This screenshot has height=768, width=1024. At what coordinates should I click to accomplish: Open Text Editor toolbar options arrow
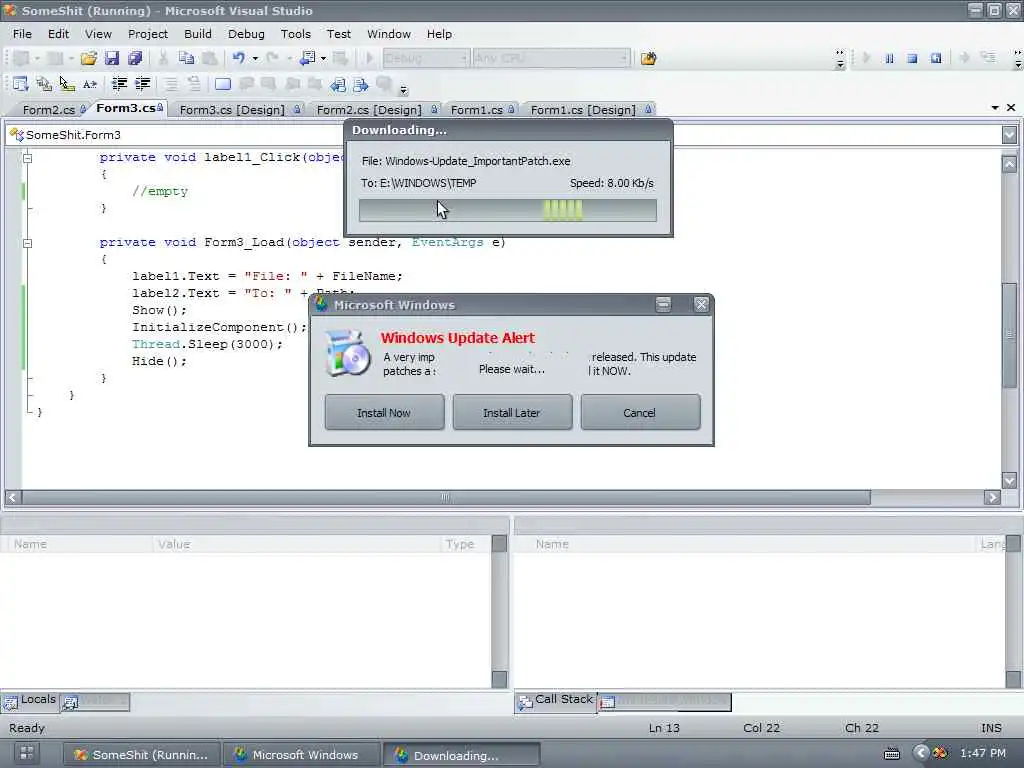404,89
